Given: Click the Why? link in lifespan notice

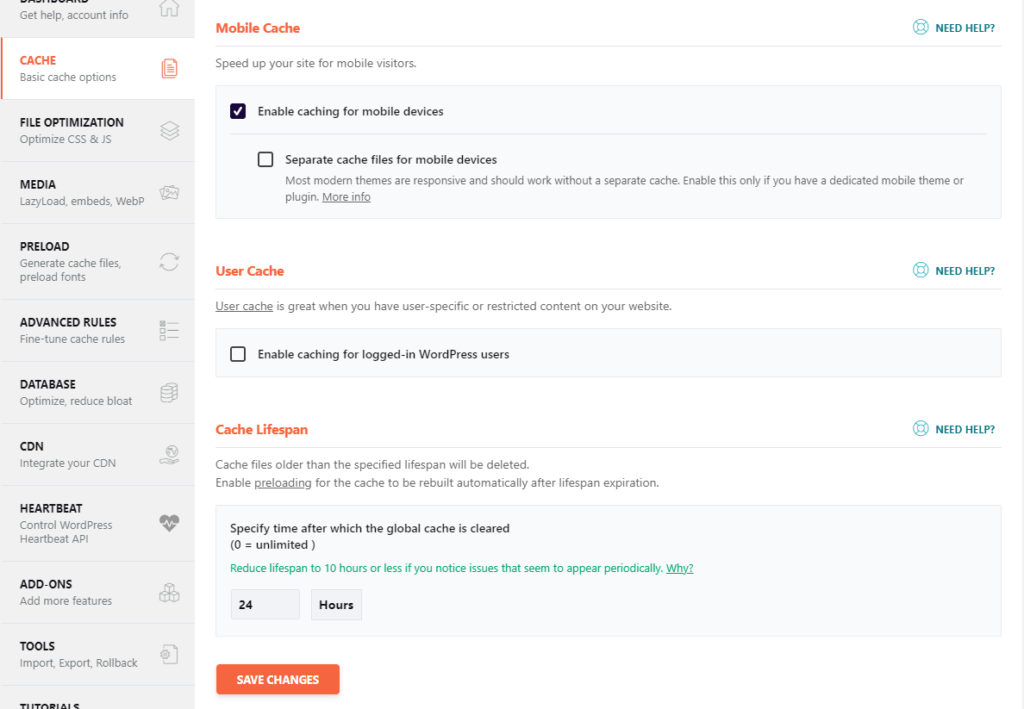Looking at the screenshot, I should click(680, 568).
